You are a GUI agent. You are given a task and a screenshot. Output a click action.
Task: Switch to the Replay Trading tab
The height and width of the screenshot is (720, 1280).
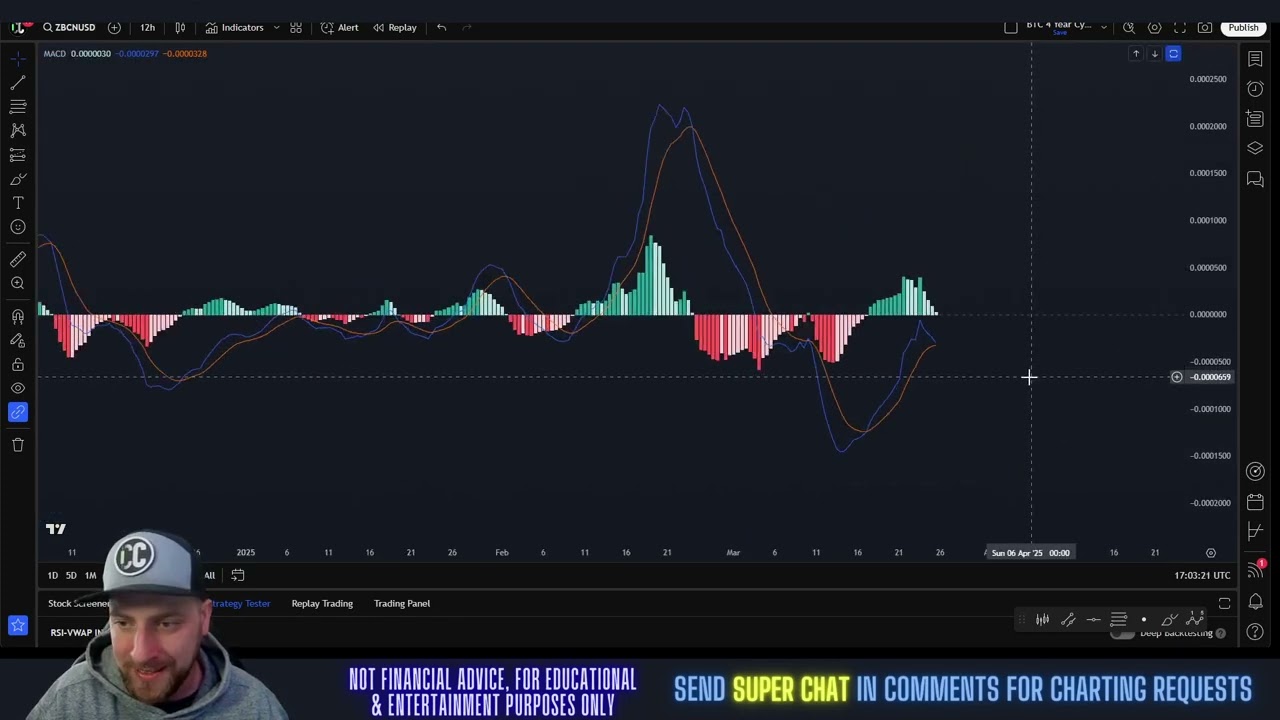tap(322, 603)
